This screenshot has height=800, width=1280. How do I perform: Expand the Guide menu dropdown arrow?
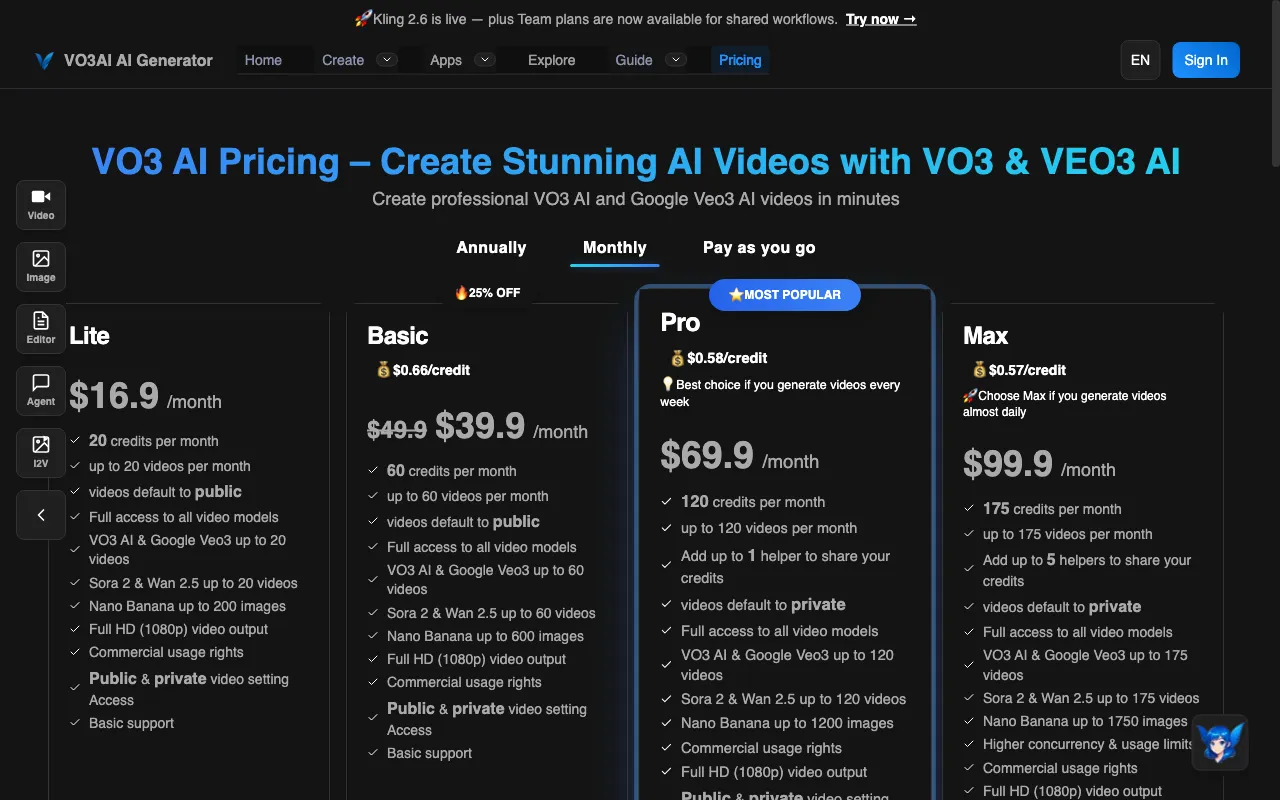tap(676, 60)
